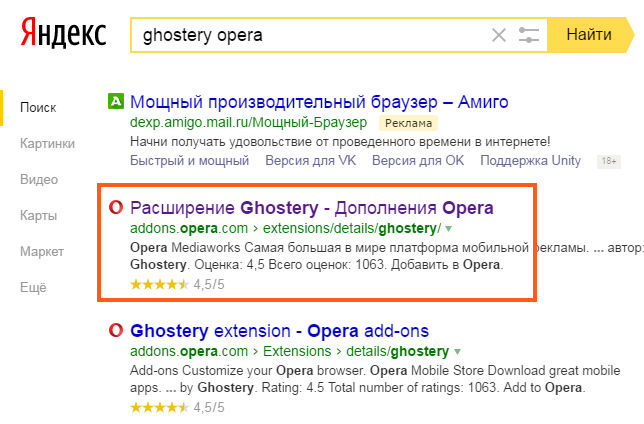
Task: Click the Opera favicon beside Расширение Ghostery
Action: click(116, 208)
